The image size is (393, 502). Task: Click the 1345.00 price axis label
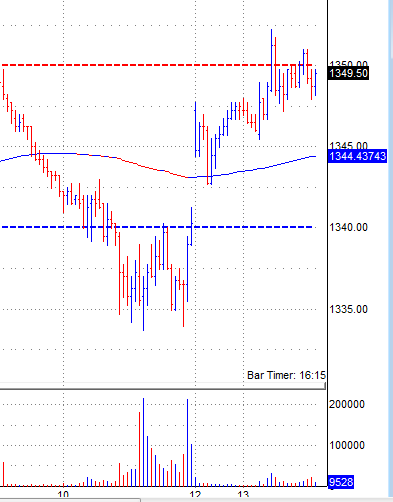point(348,146)
